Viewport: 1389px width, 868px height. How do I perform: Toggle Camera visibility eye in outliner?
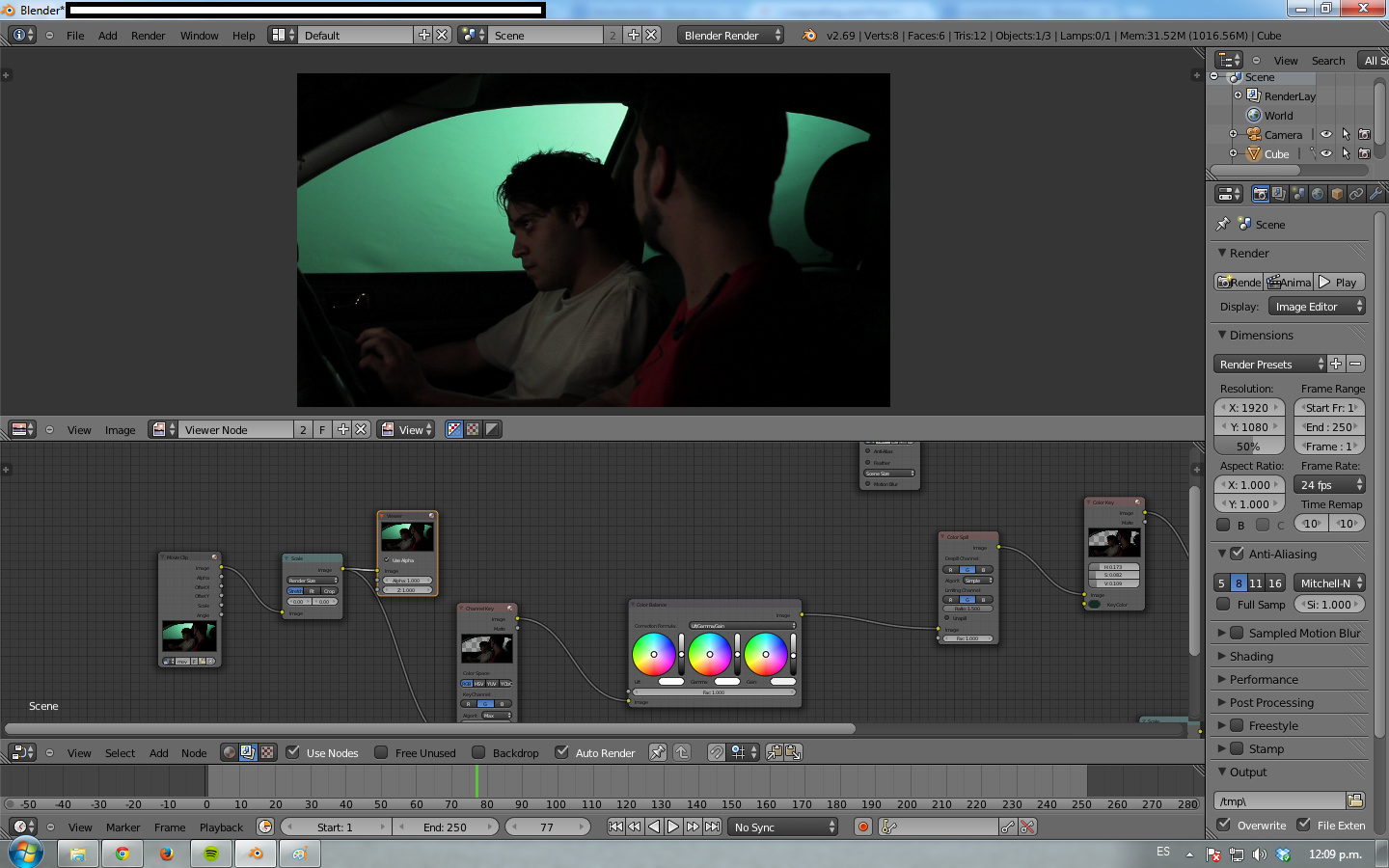1326,135
